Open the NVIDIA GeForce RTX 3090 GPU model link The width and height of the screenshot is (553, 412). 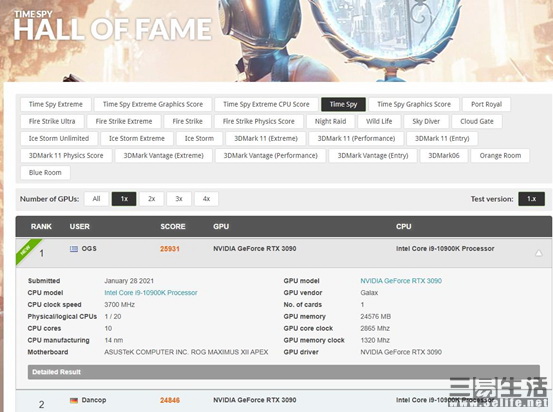coord(401,281)
